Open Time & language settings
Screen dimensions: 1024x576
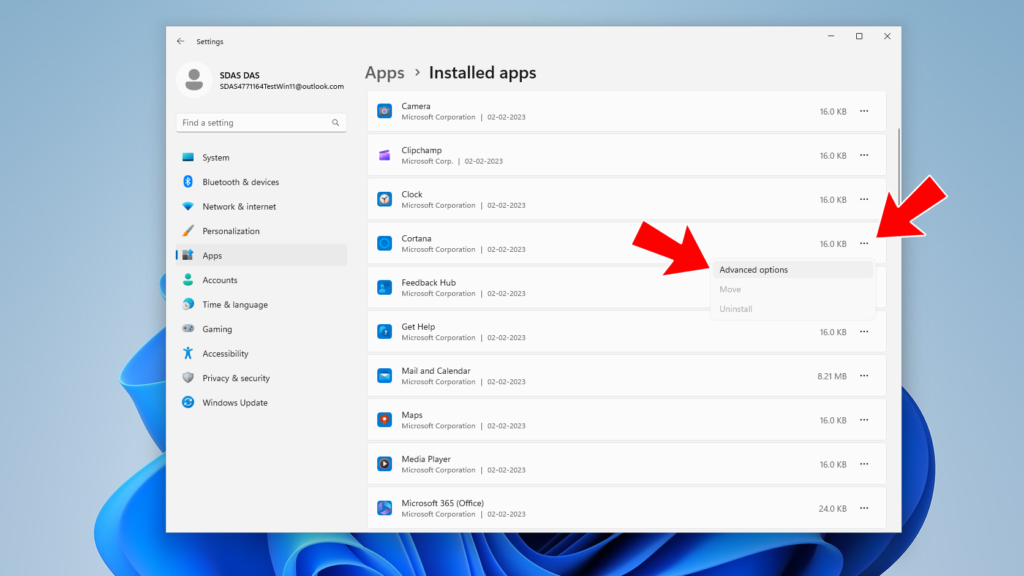(261, 304)
